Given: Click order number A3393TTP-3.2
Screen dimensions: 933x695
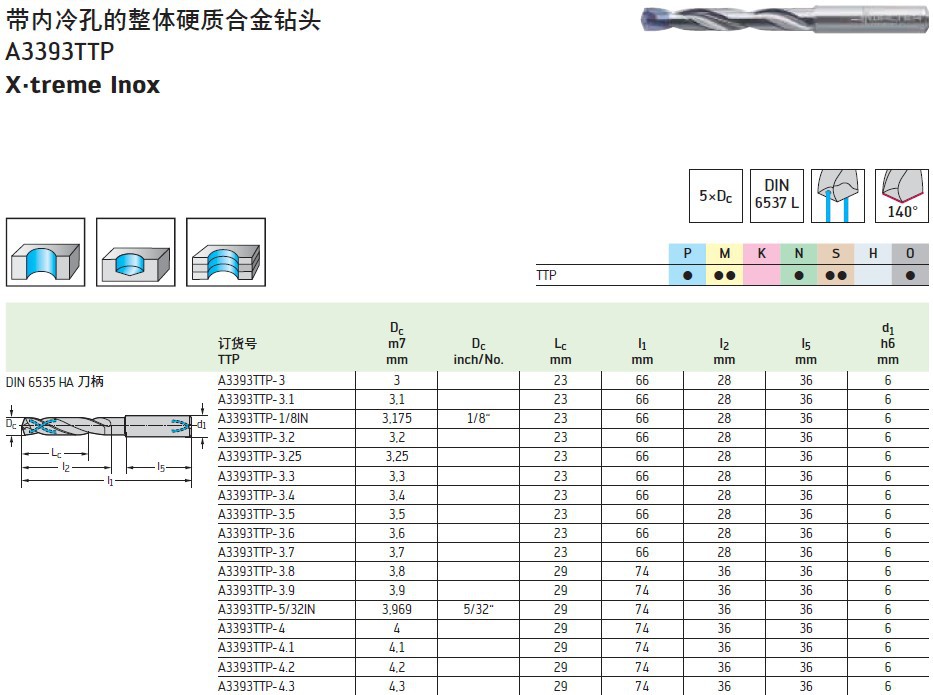Looking at the screenshot, I should point(256,437).
